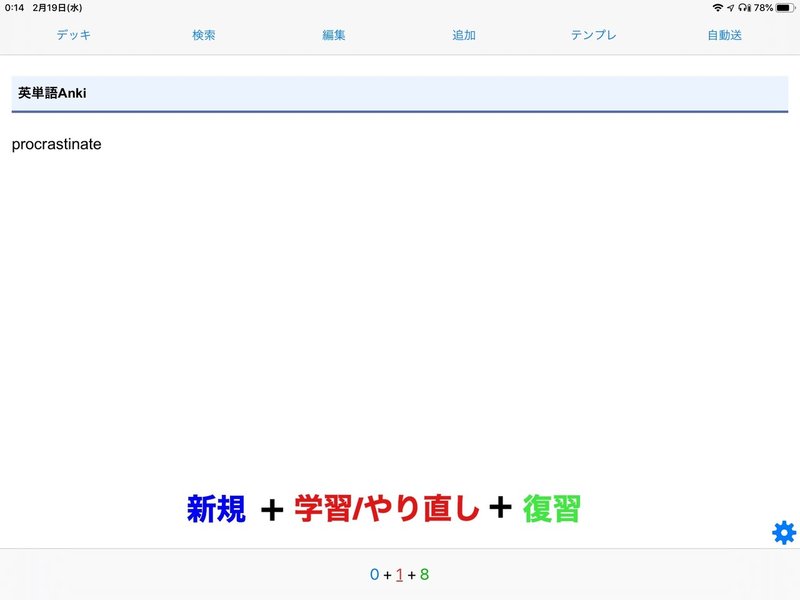Screen dimensions: 800x600
Task: Click the battery icon in status bar
Action: click(785, 8)
